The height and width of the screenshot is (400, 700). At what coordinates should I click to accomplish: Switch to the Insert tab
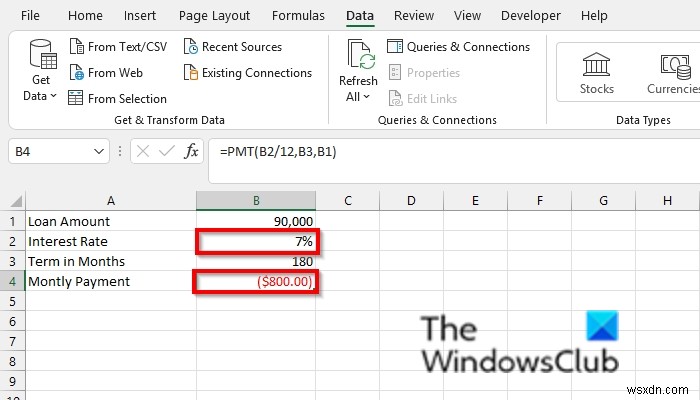pos(140,16)
